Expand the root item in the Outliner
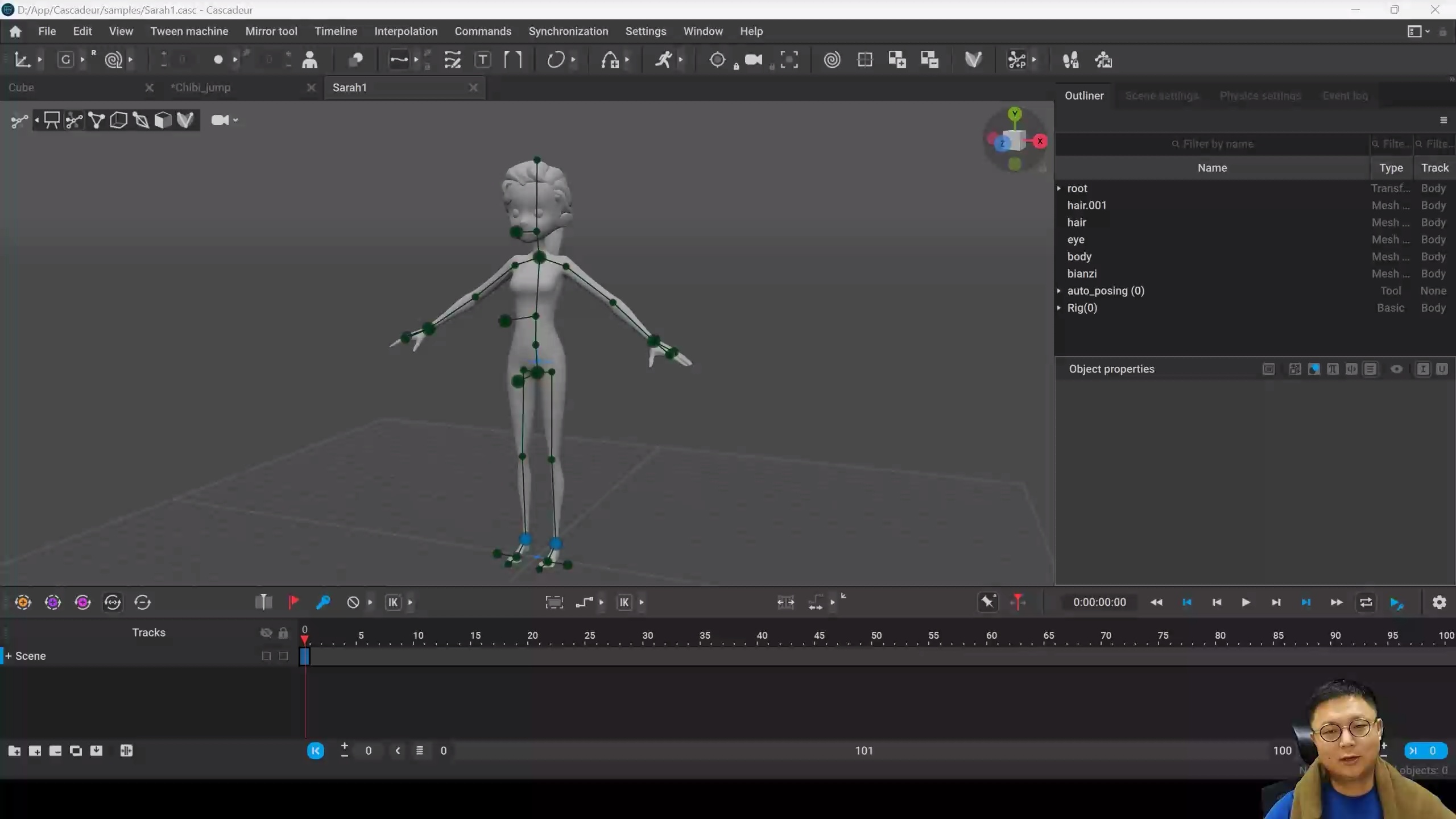This screenshot has height=819, width=1456. point(1059,188)
